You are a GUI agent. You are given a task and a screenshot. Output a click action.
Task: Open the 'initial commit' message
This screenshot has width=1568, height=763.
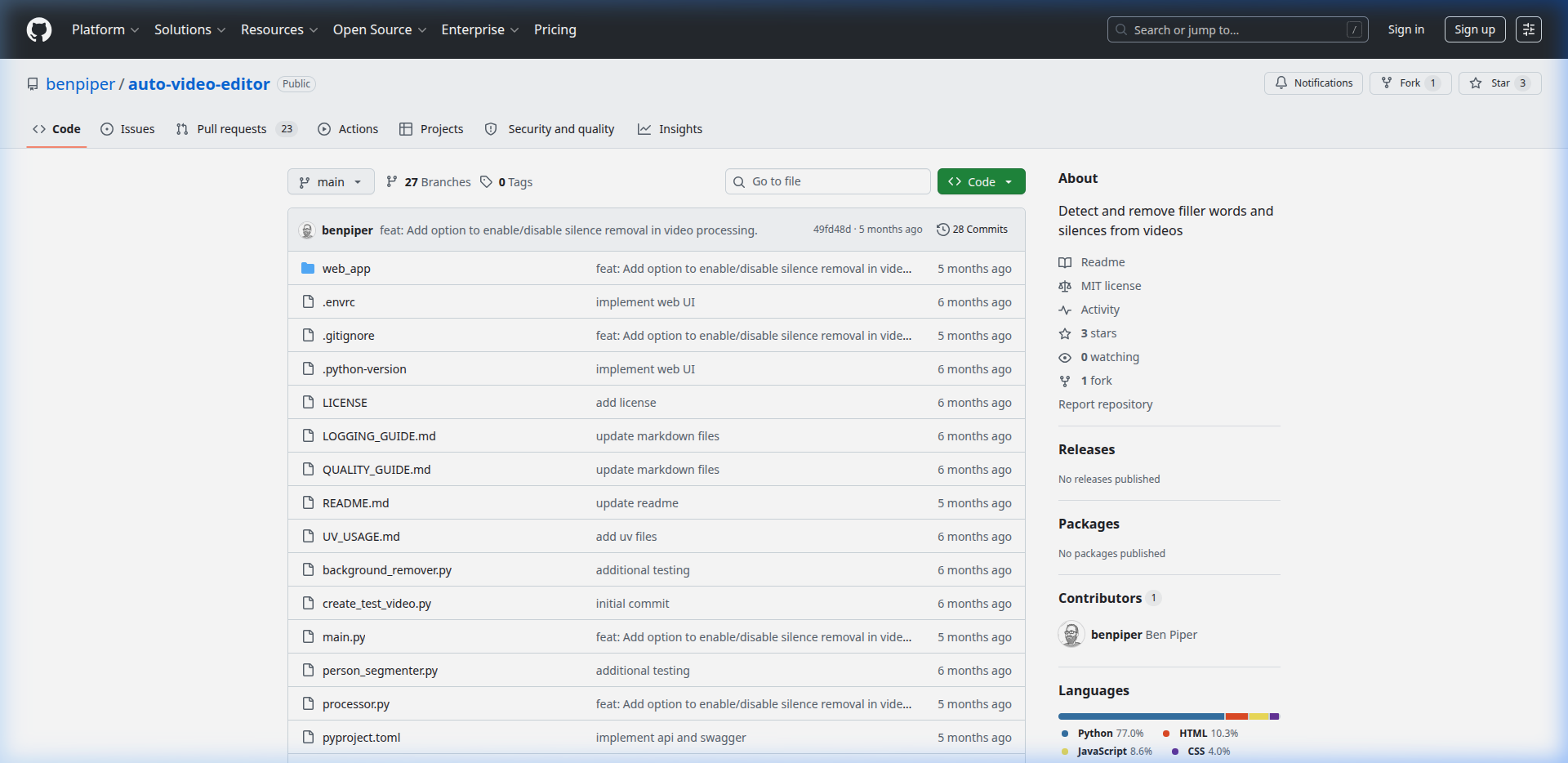(x=632, y=604)
